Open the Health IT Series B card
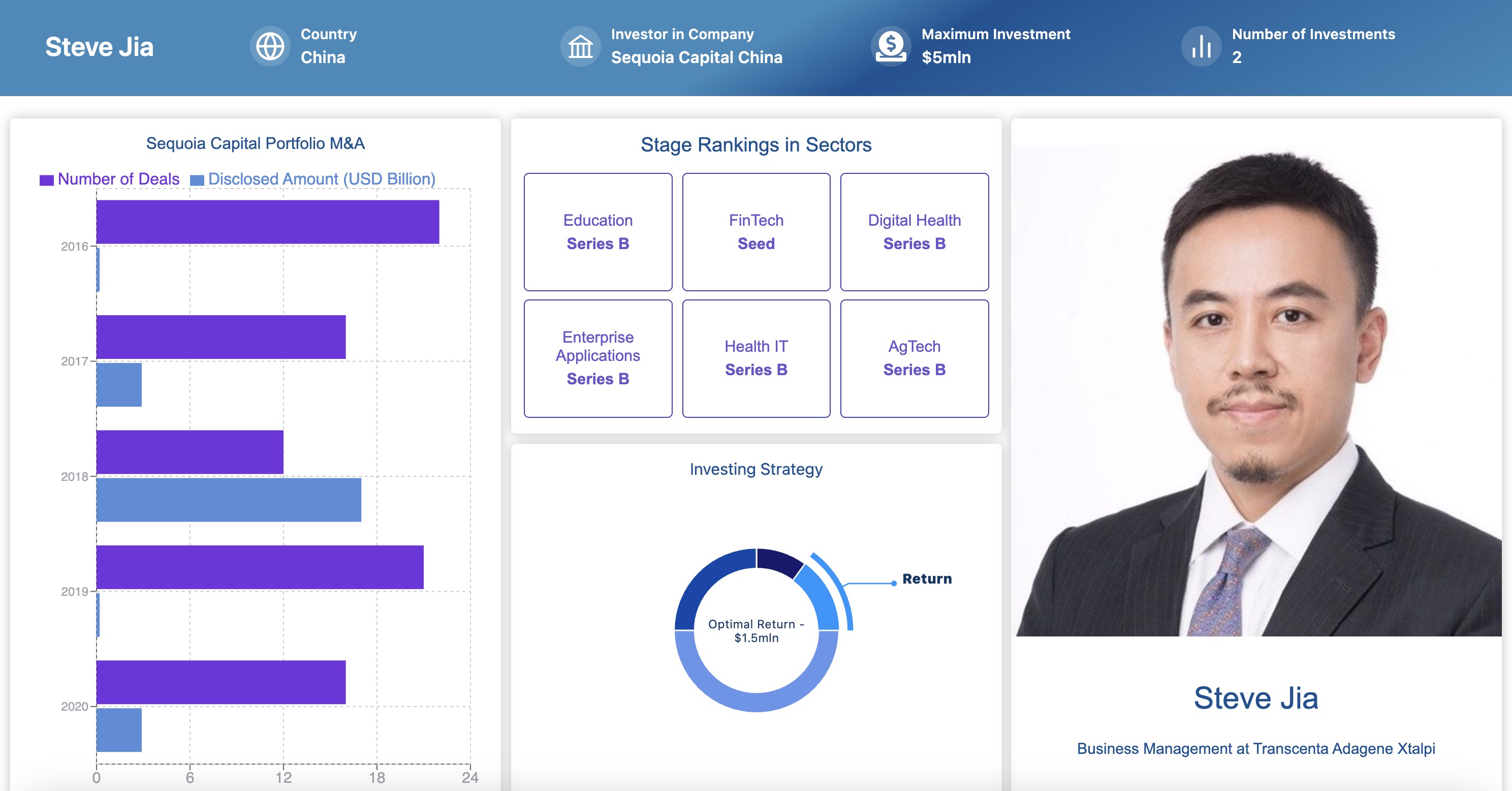 [x=756, y=358]
